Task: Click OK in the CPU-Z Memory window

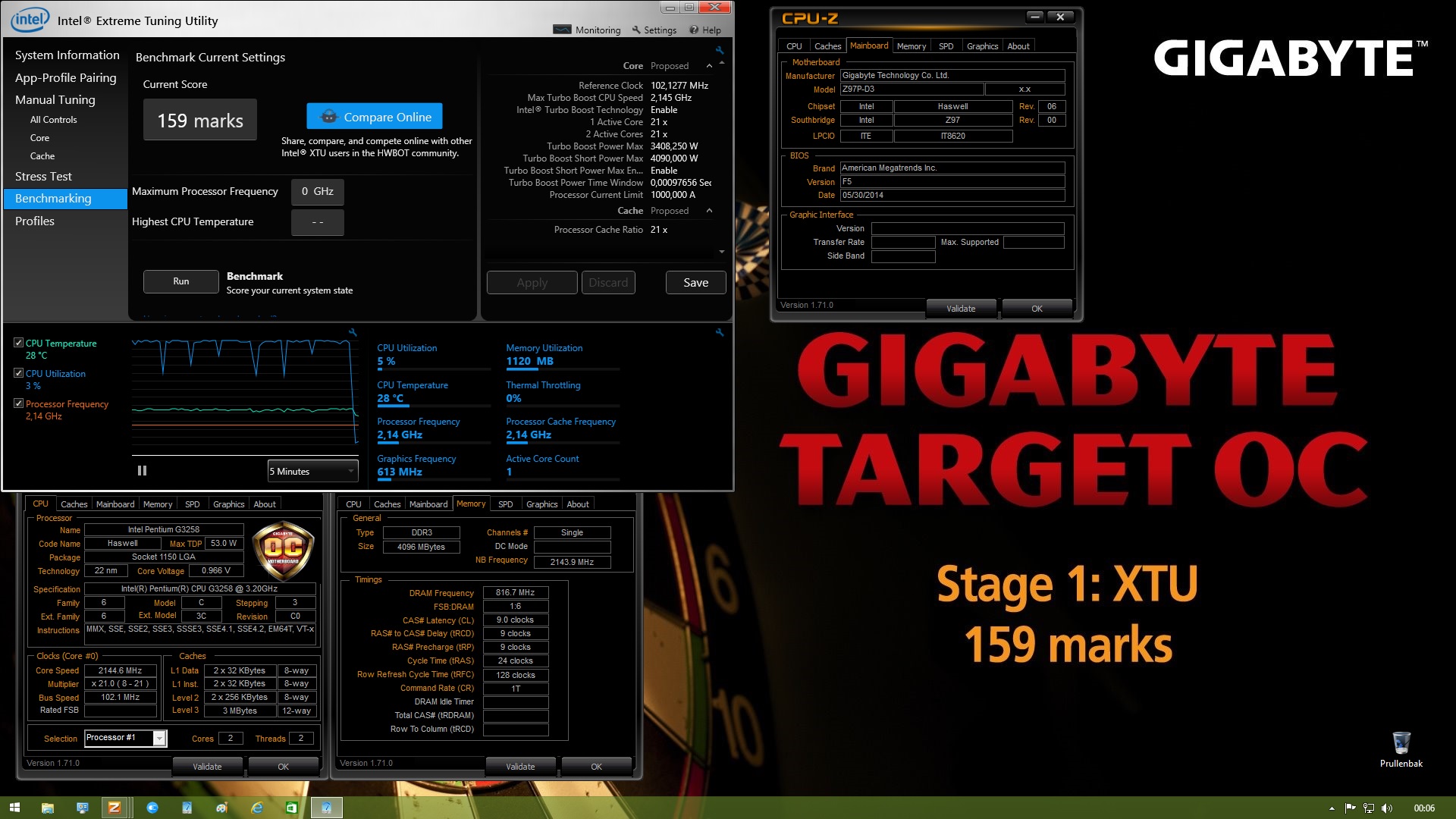Action: [x=596, y=767]
